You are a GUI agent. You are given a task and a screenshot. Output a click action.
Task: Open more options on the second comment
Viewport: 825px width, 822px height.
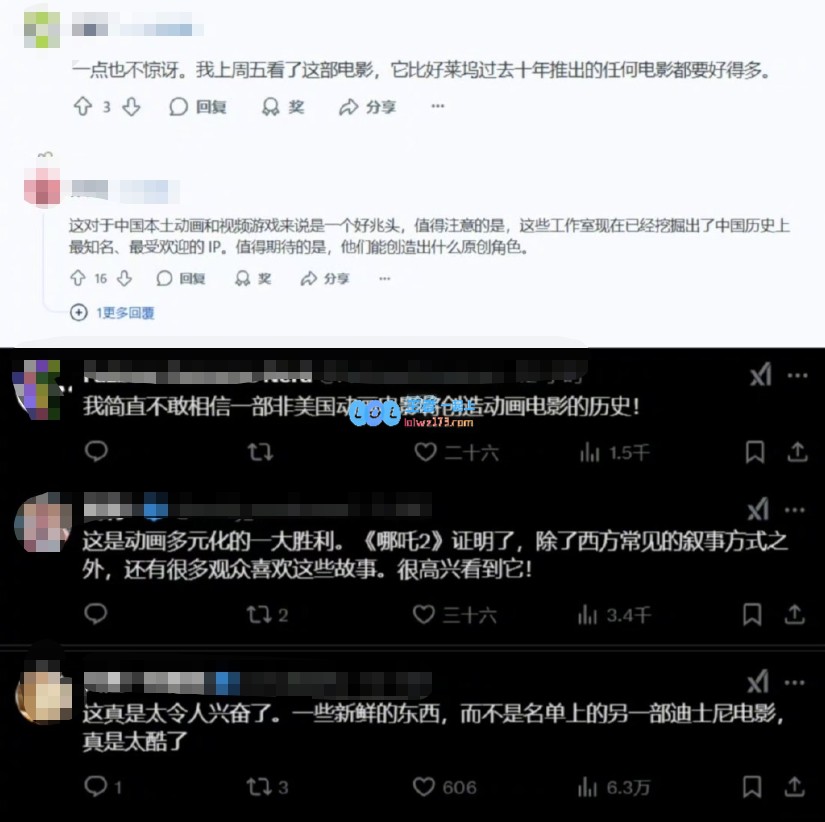(x=385, y=278)
